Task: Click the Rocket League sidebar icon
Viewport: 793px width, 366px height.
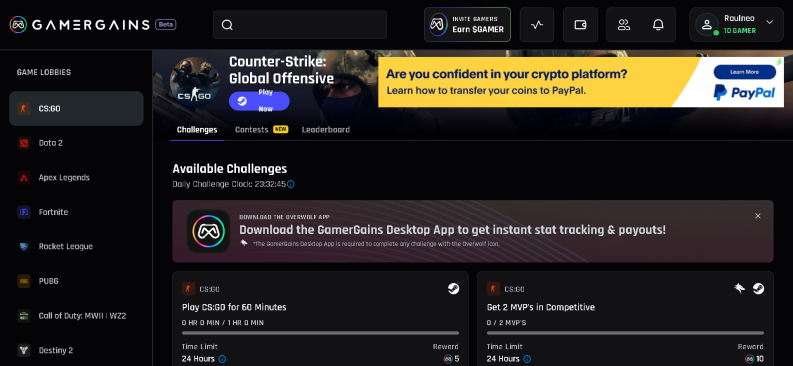Action: tap(24, 246)
